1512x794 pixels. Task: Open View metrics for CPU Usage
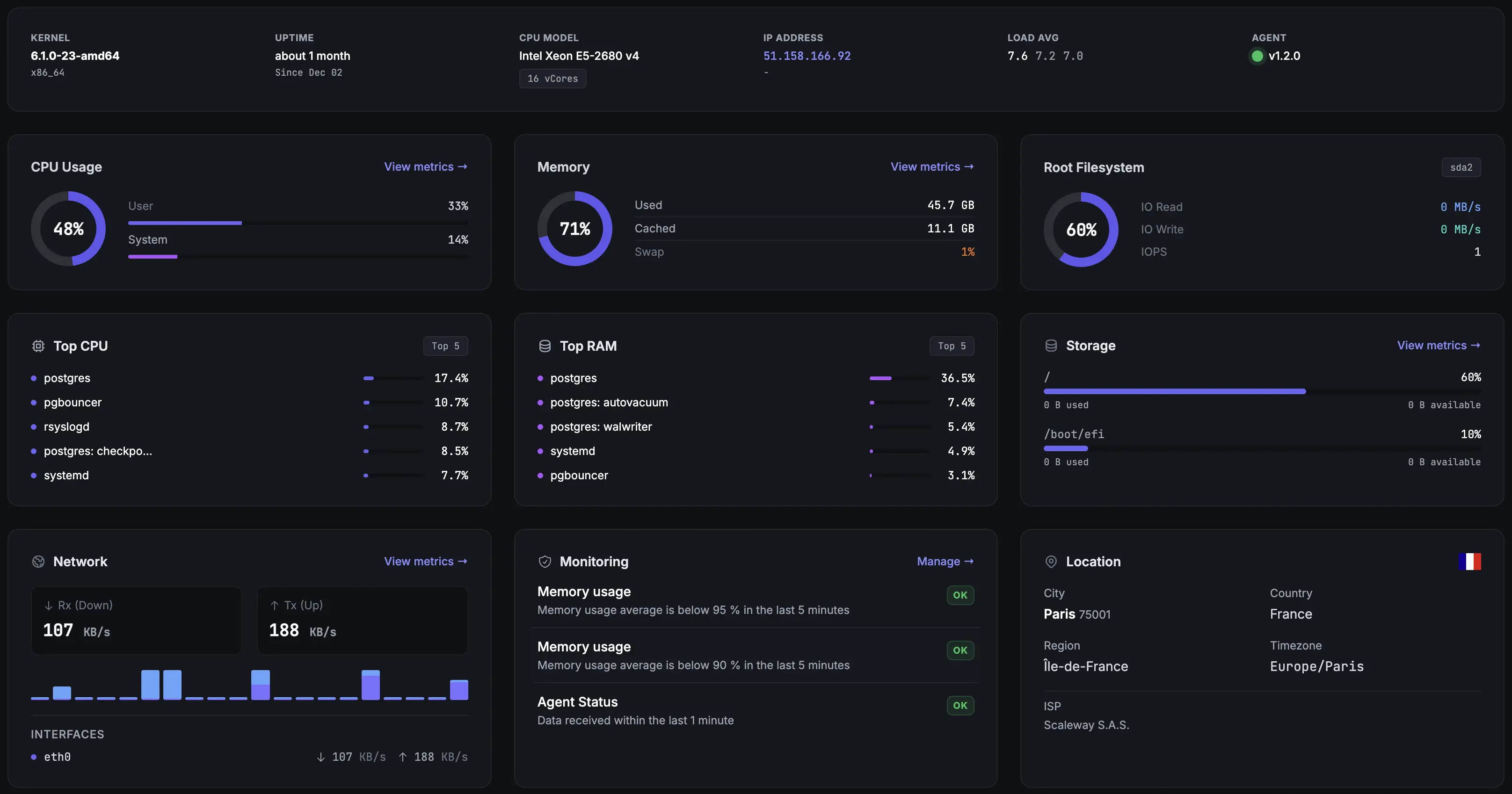[426, 166]
